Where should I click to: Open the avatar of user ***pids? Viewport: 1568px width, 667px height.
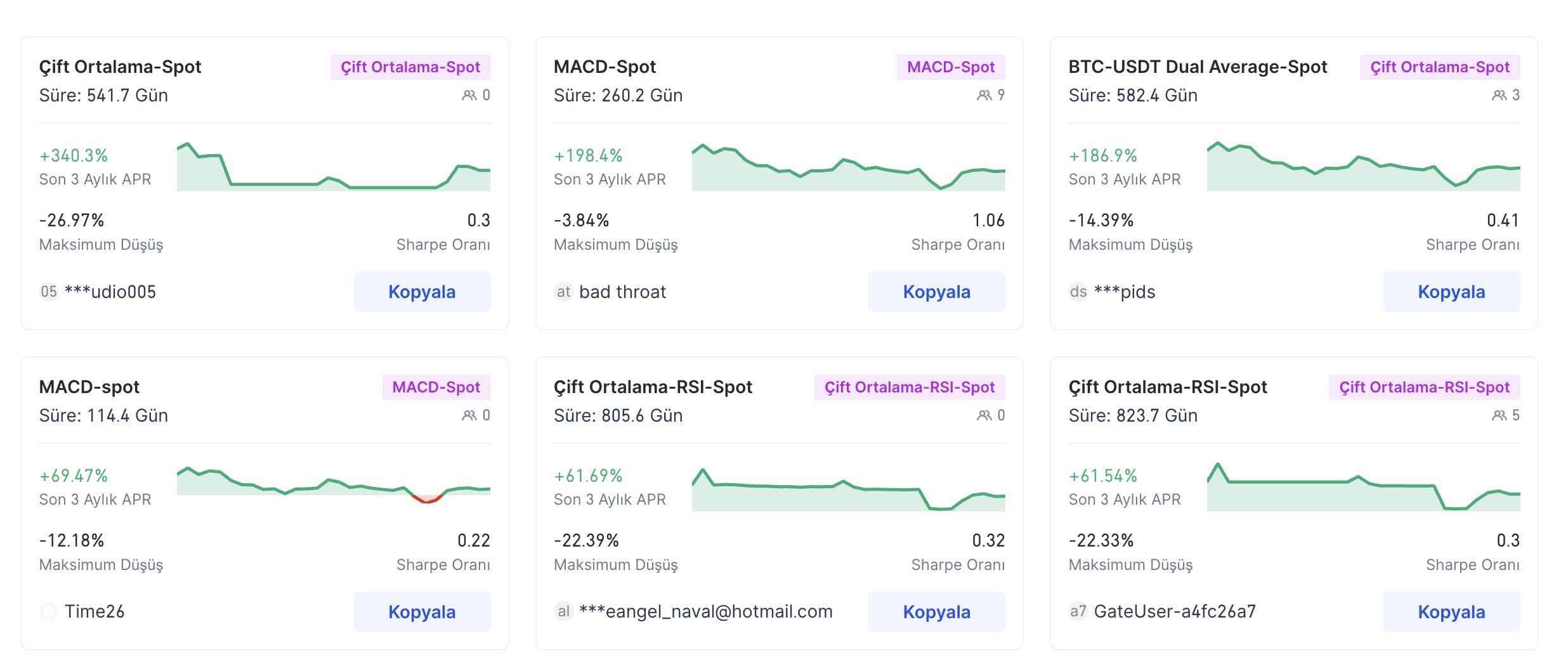(x=1077, y=292)
